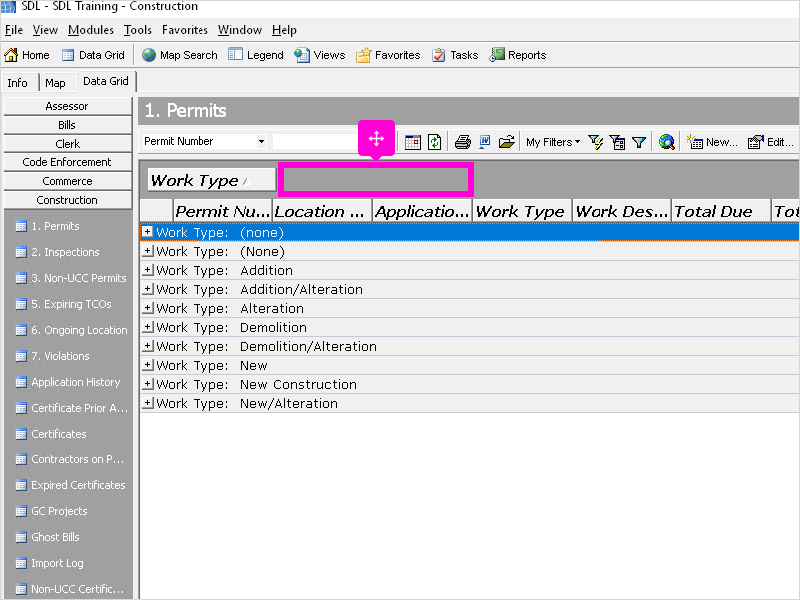
Task: Expand the Work Type Demolition group
Action: pos(147,327)
